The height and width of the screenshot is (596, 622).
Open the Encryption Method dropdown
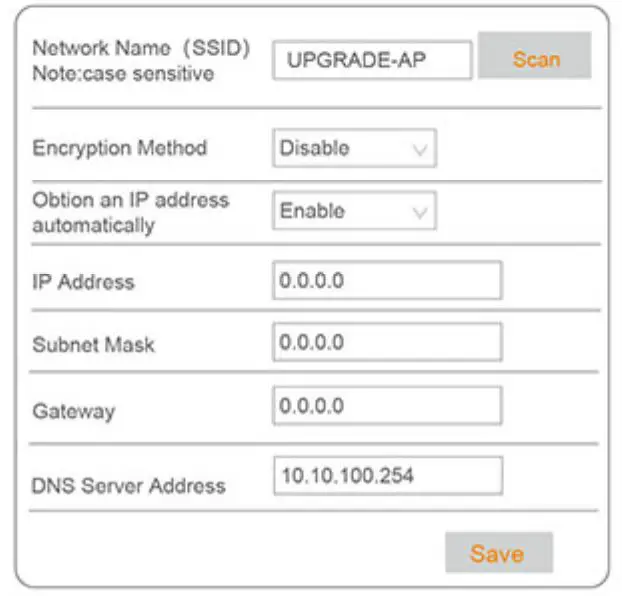click(354, 149)
